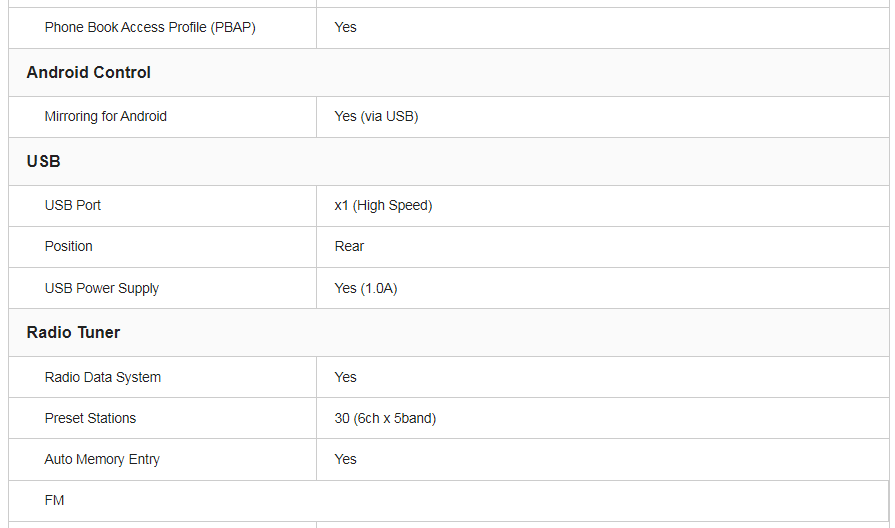Select the Preset Stations row label
895x528 pixels.
(90, 418)
